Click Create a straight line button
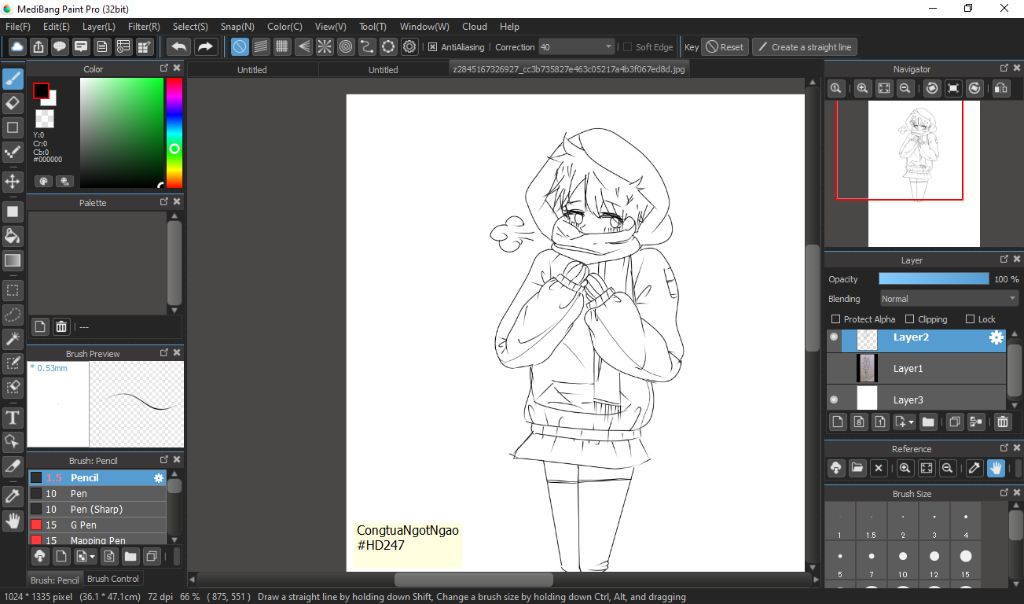Screen dimensions: 1024x604 coord(805,47)
